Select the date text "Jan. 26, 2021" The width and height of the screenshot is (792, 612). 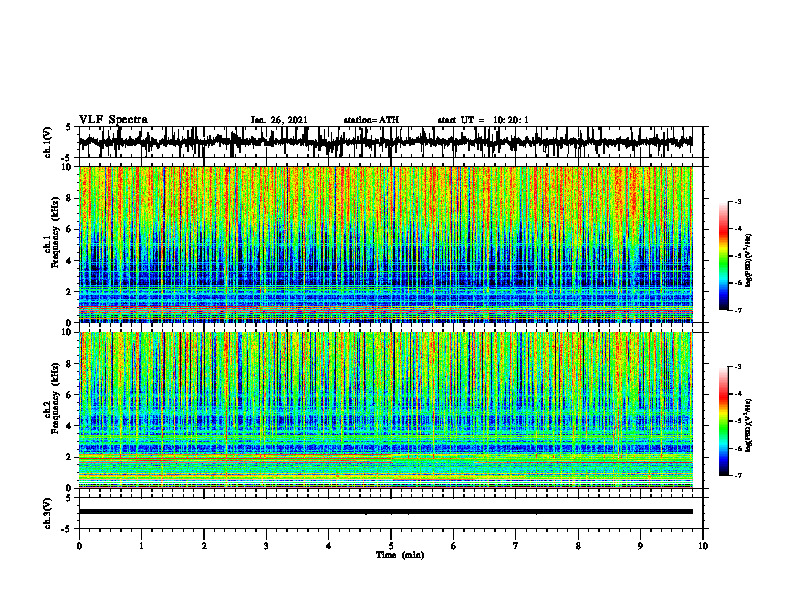(279, 120)
